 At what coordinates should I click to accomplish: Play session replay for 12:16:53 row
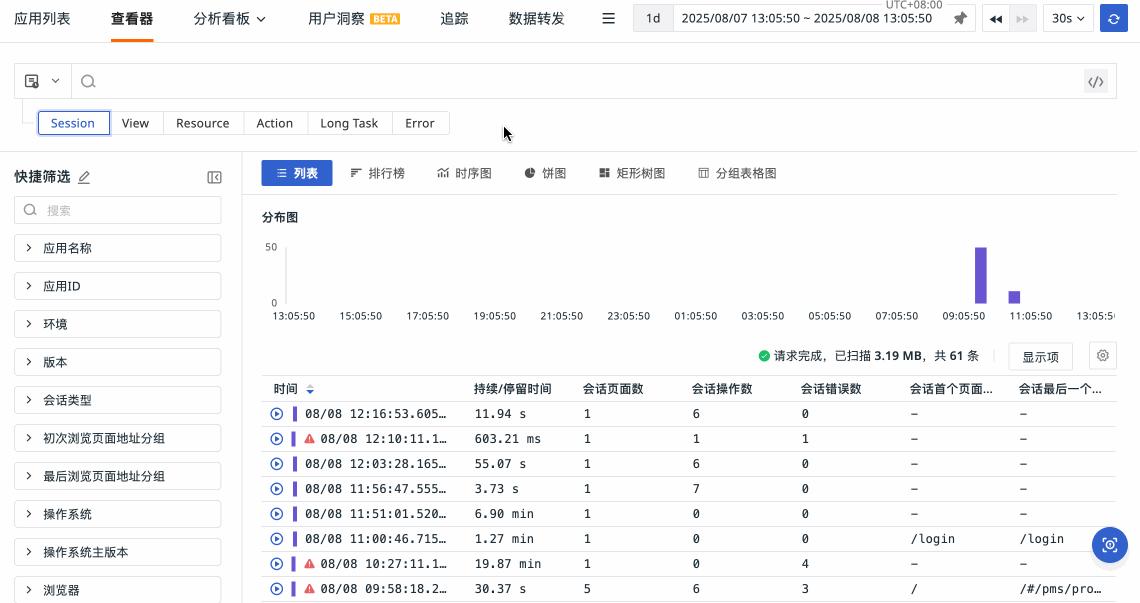coord(277,414)
